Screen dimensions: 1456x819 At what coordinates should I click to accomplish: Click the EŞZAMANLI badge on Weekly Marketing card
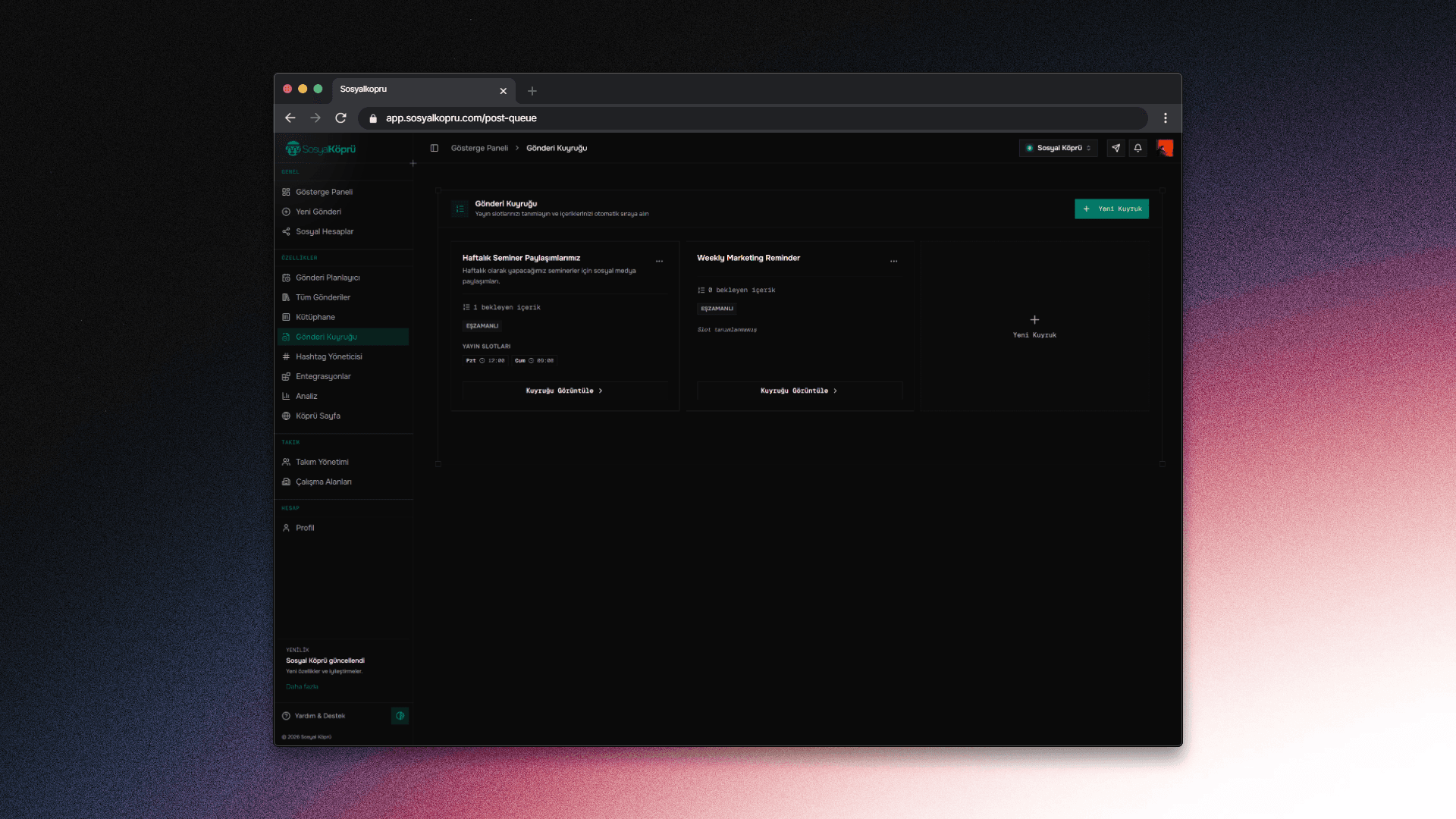[717, 309]
